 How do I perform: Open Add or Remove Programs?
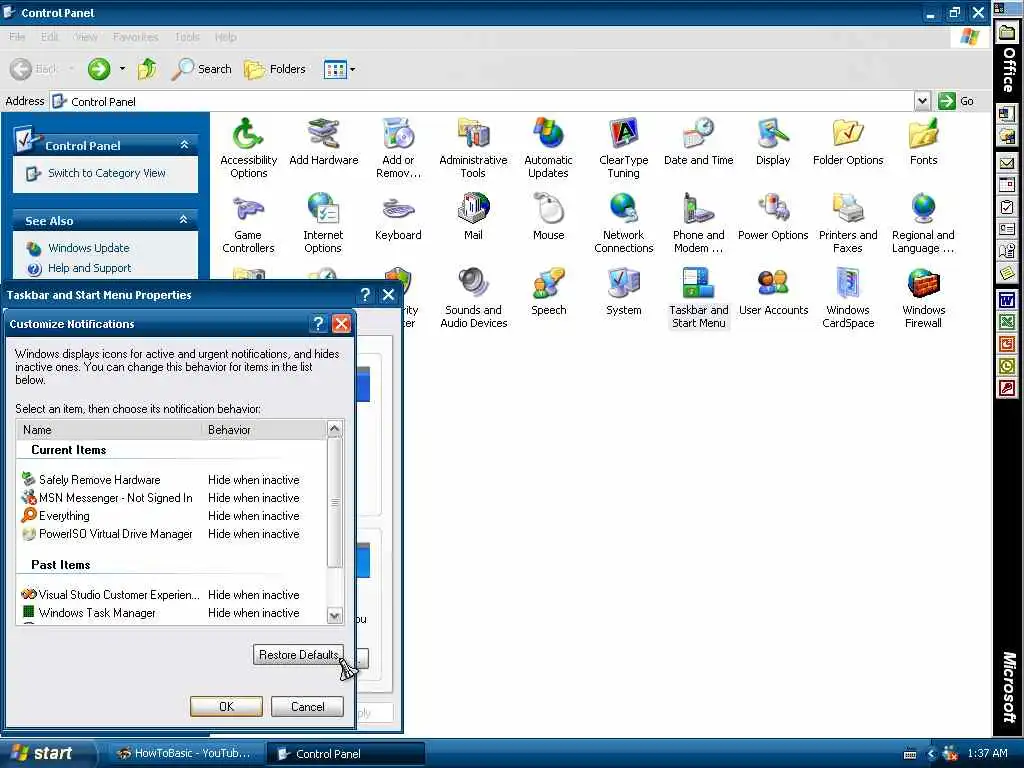tap(398, 148)
